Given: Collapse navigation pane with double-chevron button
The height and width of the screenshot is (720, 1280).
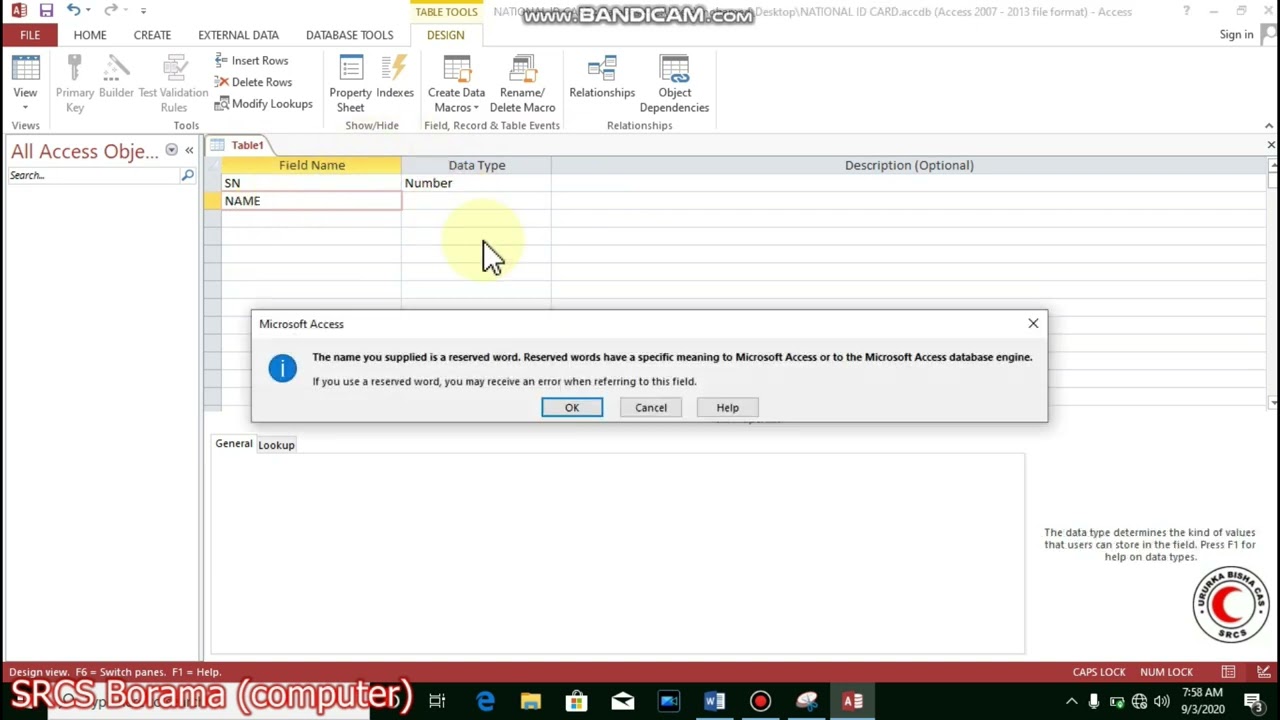Looking at the screenshot, I should point(189,150).
